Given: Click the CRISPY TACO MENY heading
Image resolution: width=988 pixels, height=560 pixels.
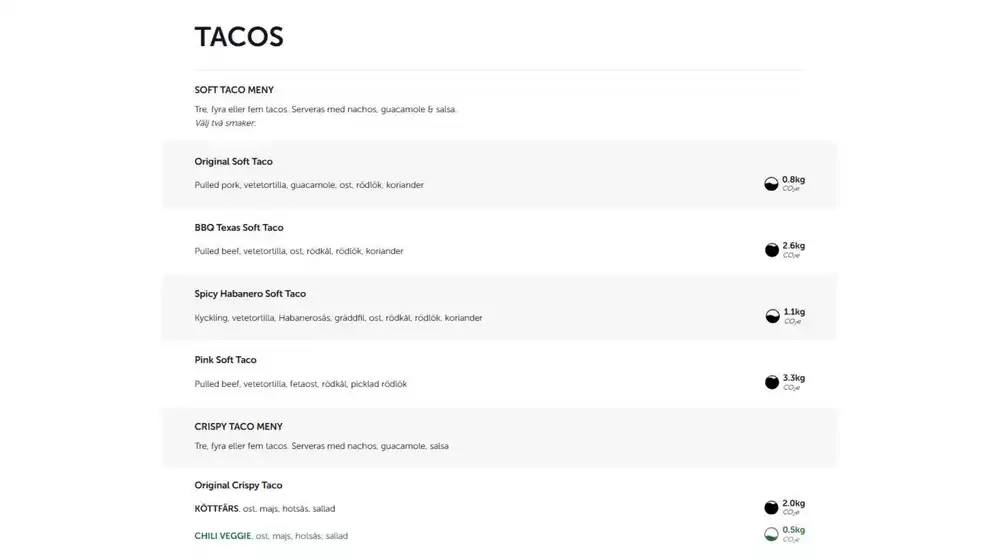Looking at the screenshot, I should [238, 427].
